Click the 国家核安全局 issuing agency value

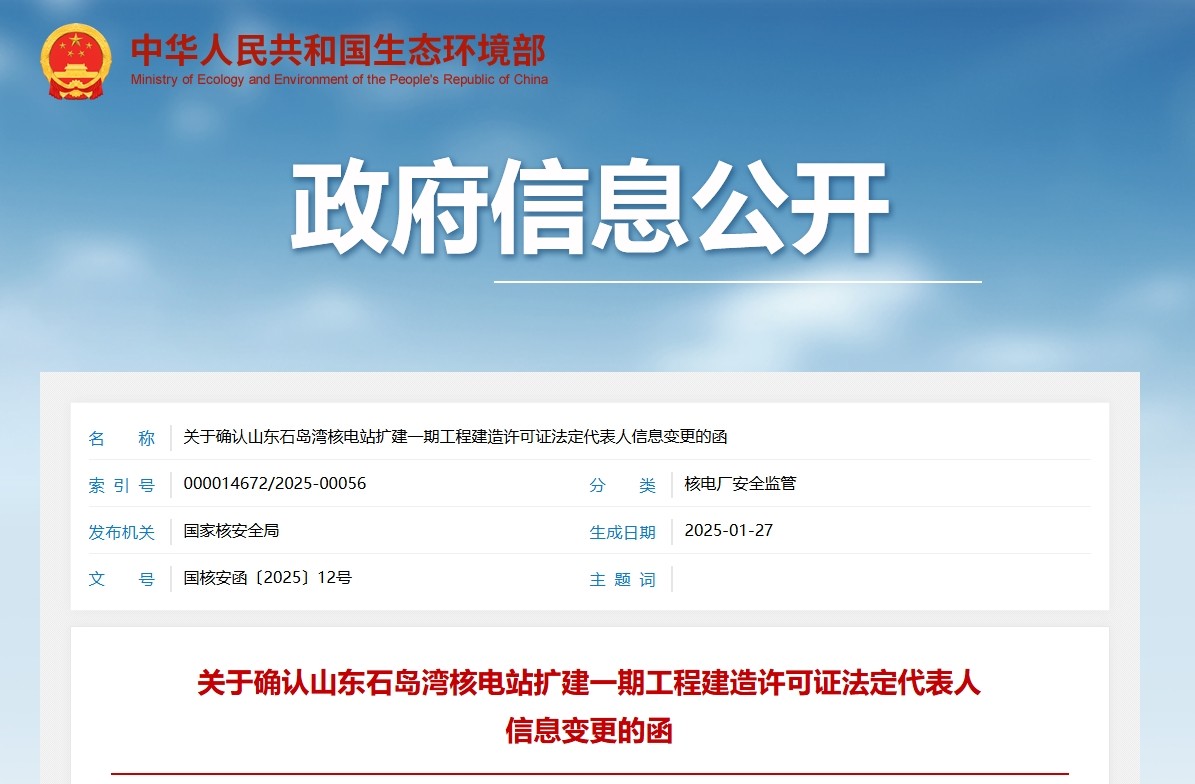231,531
